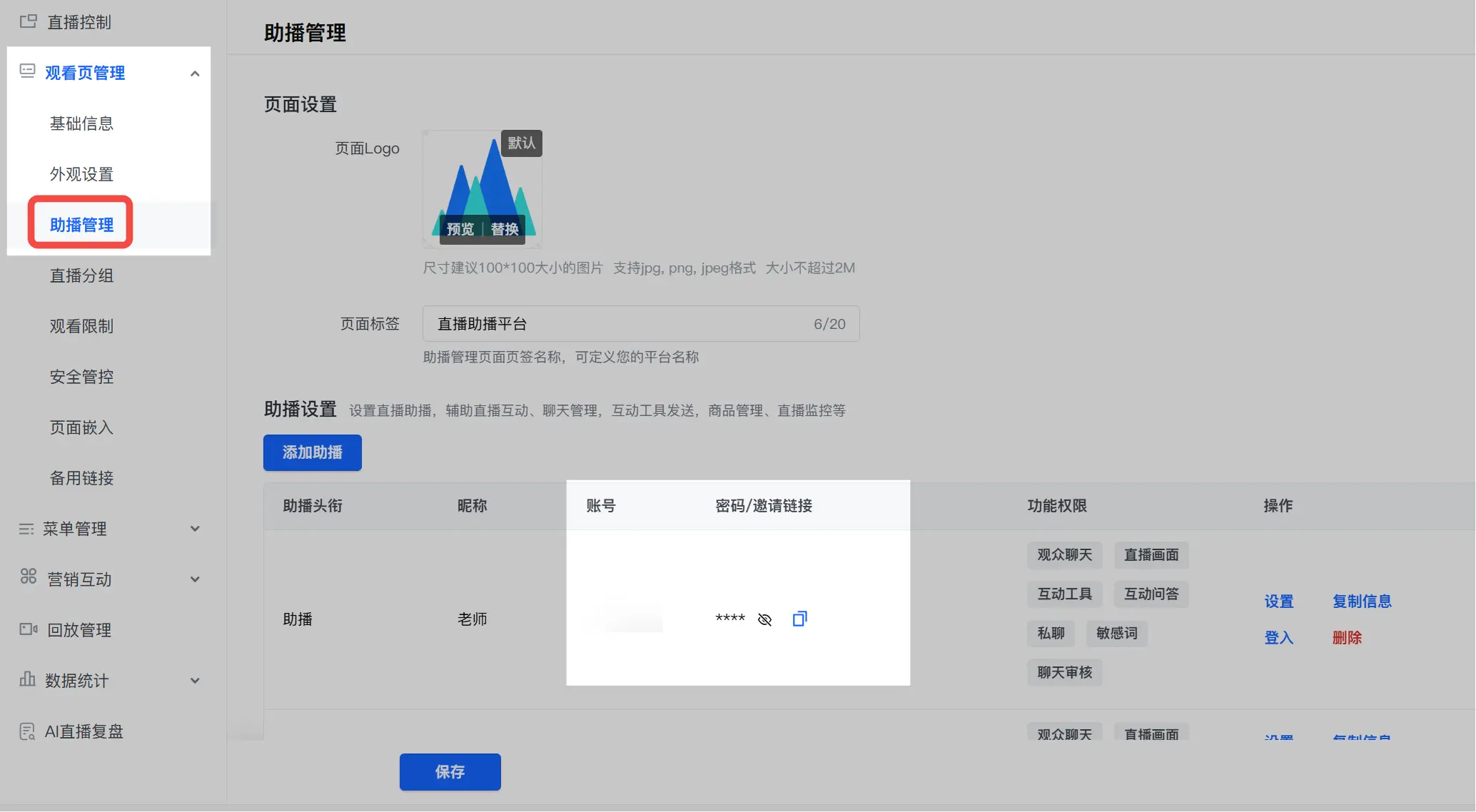The height and width of the screenshot is (812, 1476).
Task: Copy the password using the copy icon
Action: [800, 619]
